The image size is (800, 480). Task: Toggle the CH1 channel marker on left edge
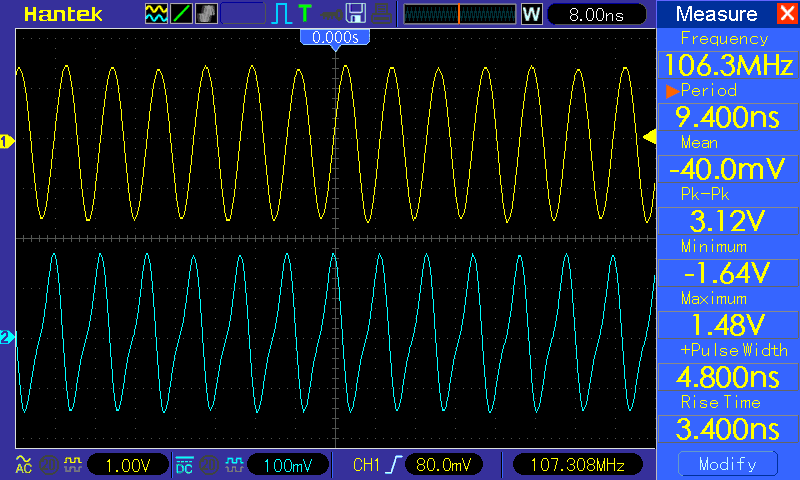tap(6, 142)
